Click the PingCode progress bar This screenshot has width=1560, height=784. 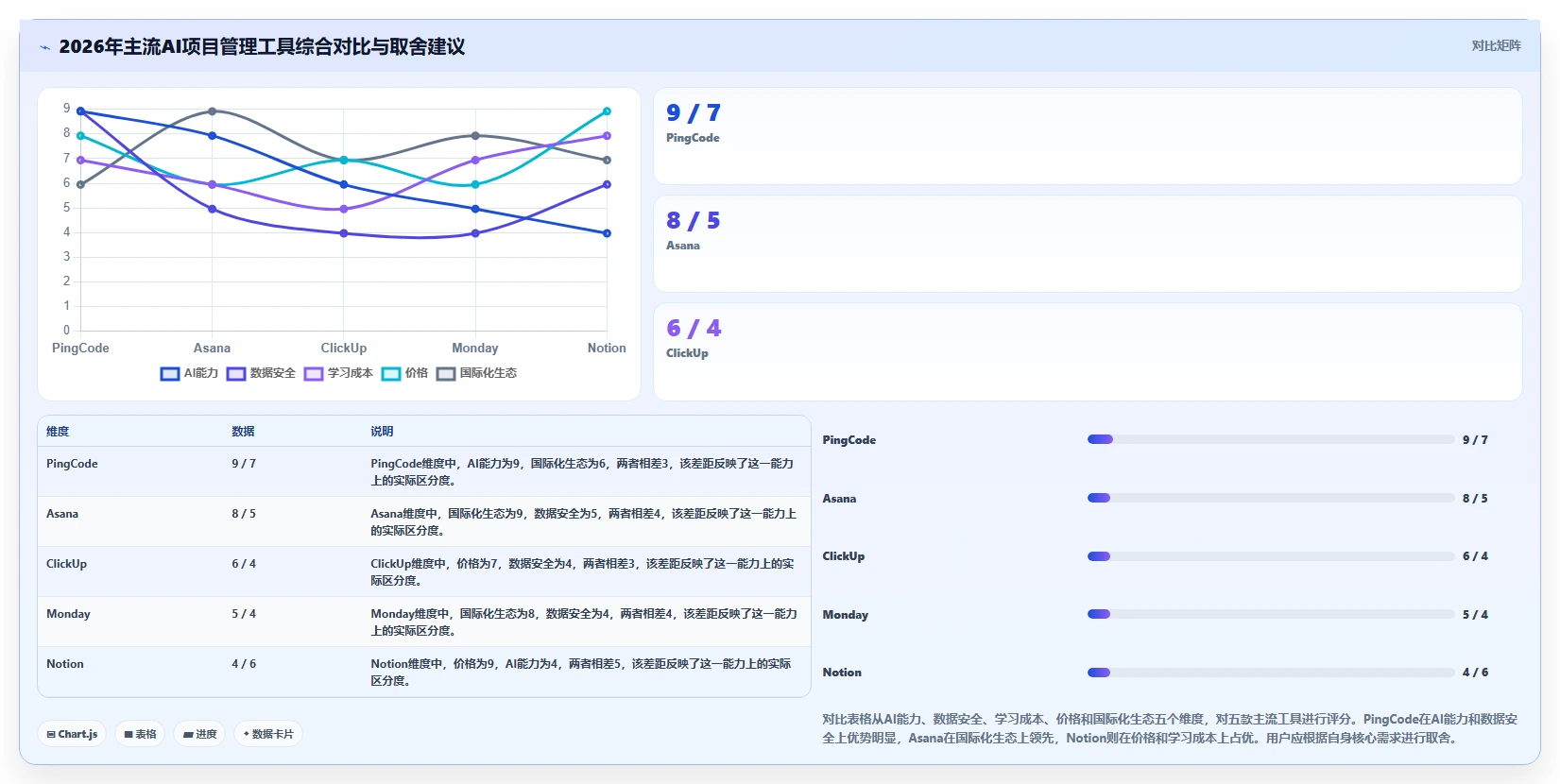tap(1271, 439)
